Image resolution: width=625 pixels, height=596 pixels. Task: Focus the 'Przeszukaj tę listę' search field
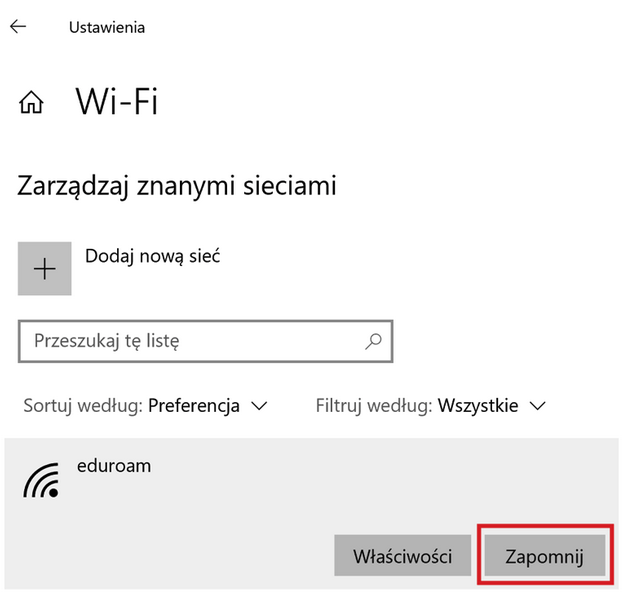tap(190, 341)
